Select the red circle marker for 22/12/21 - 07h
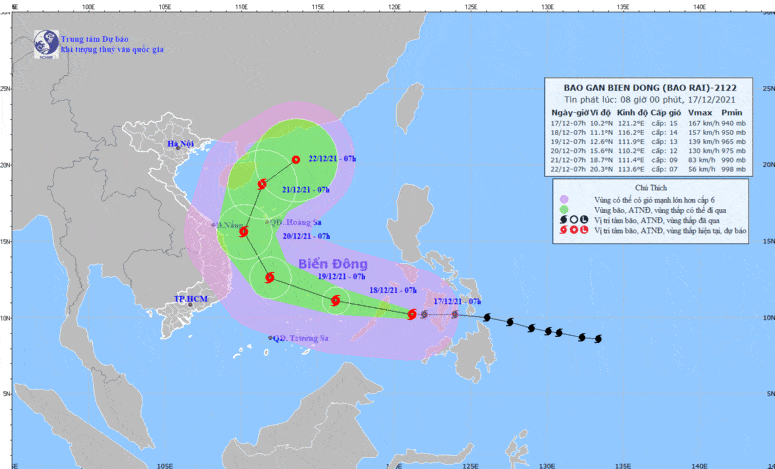The height and width of the screenshot is (469, 775). coord(295,160)
